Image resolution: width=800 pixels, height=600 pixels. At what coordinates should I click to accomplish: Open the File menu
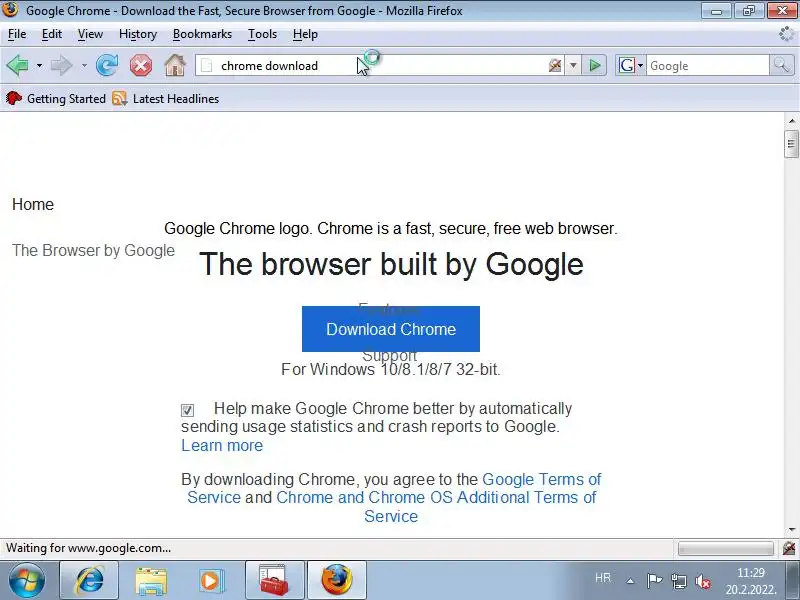(17, 34)
